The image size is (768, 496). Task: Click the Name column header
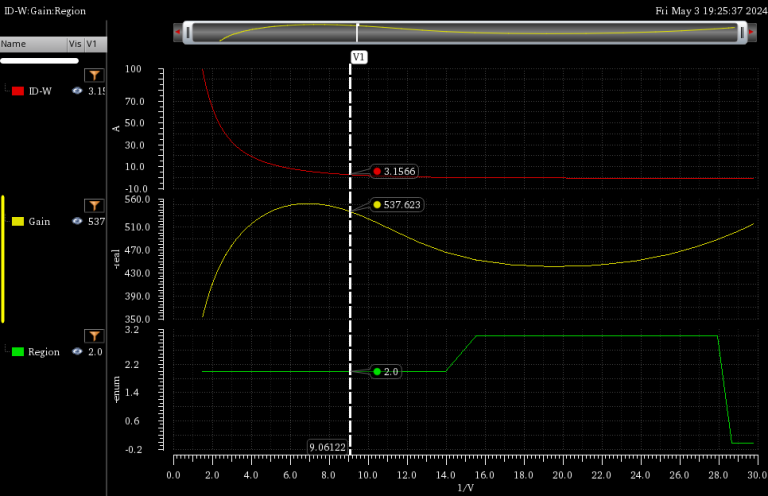point(14,44)
